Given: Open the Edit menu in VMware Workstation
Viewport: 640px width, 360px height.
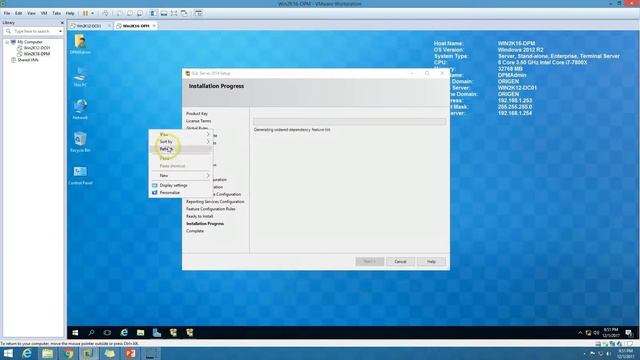Looking at the screenshot, I should point(19,13).
